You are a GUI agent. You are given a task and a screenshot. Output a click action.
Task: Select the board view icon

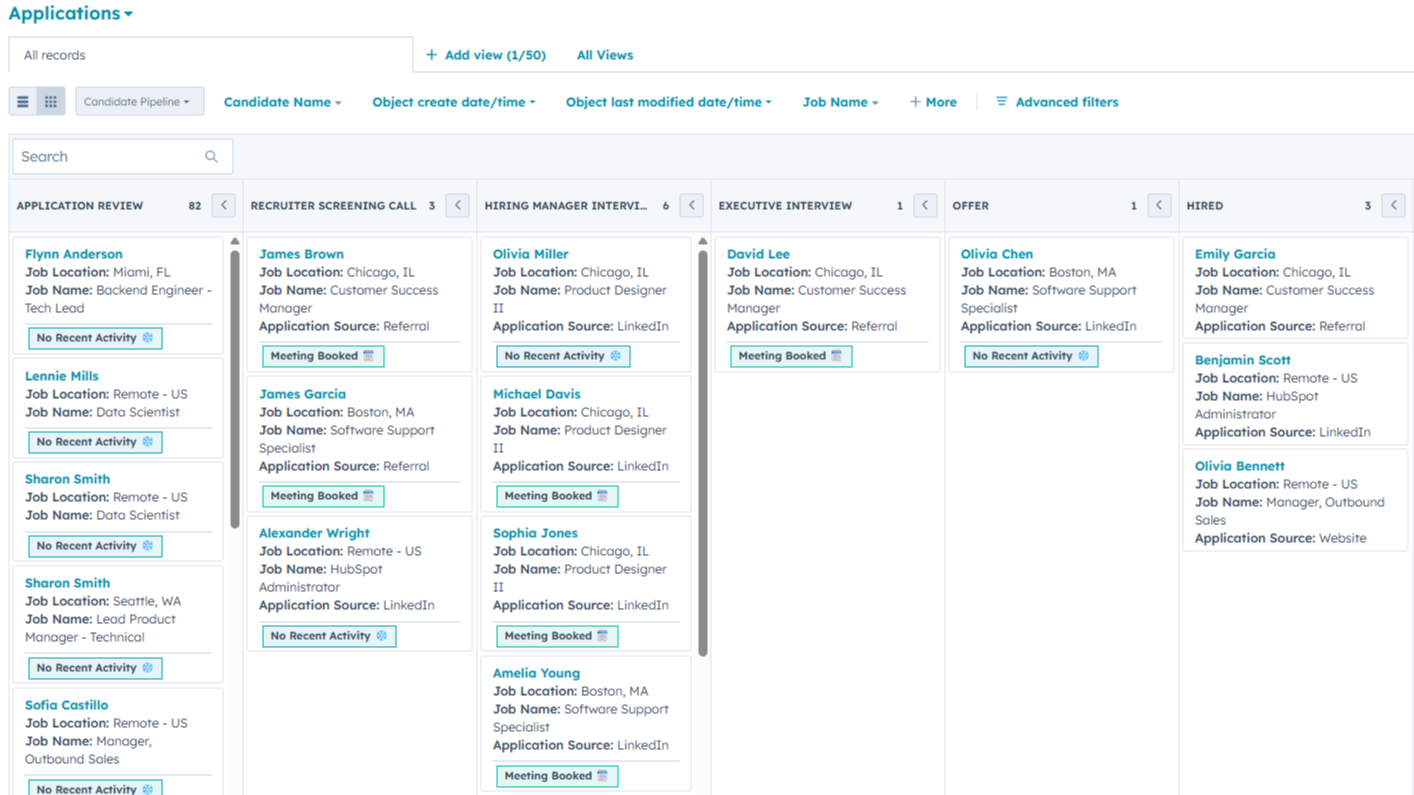[x=50, y=101]
